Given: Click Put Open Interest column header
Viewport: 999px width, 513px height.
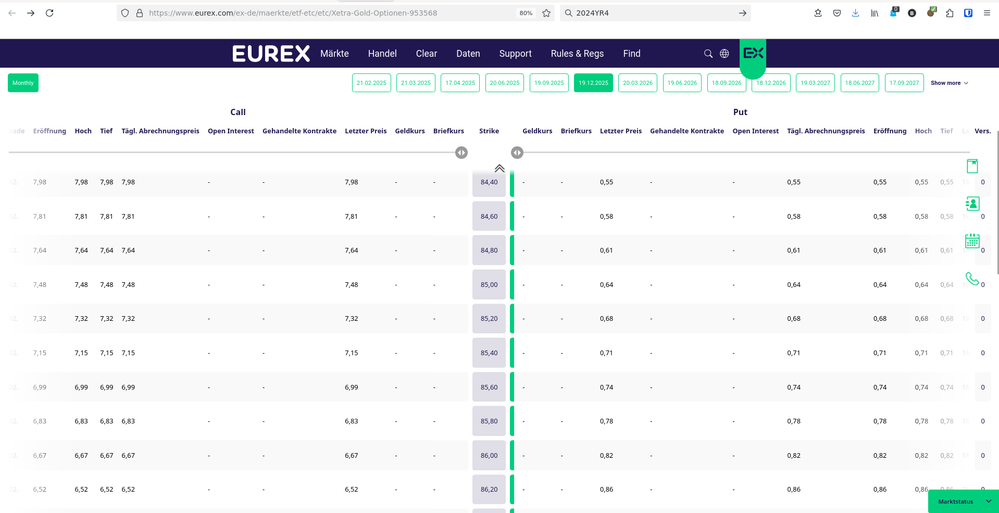Looking at the screenshot, I should point(756,131).
